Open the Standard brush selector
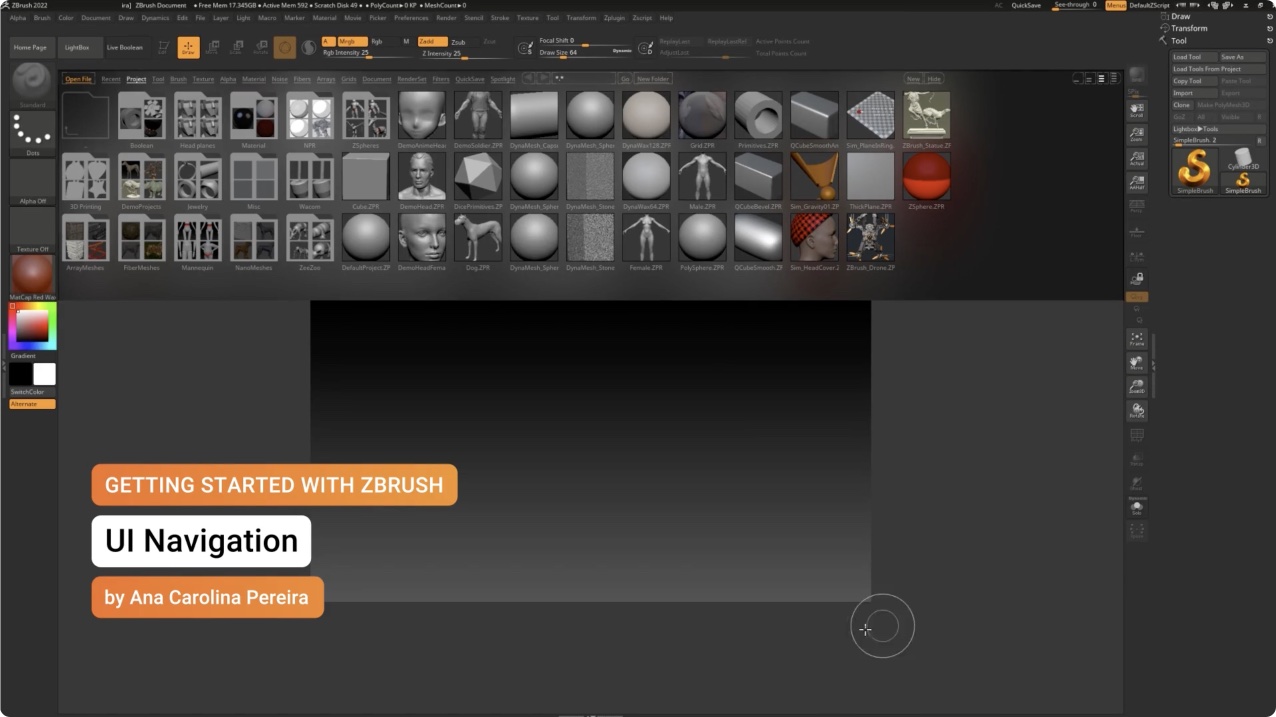Screen dimensions: 1276x717 click(x=33, y=85)
